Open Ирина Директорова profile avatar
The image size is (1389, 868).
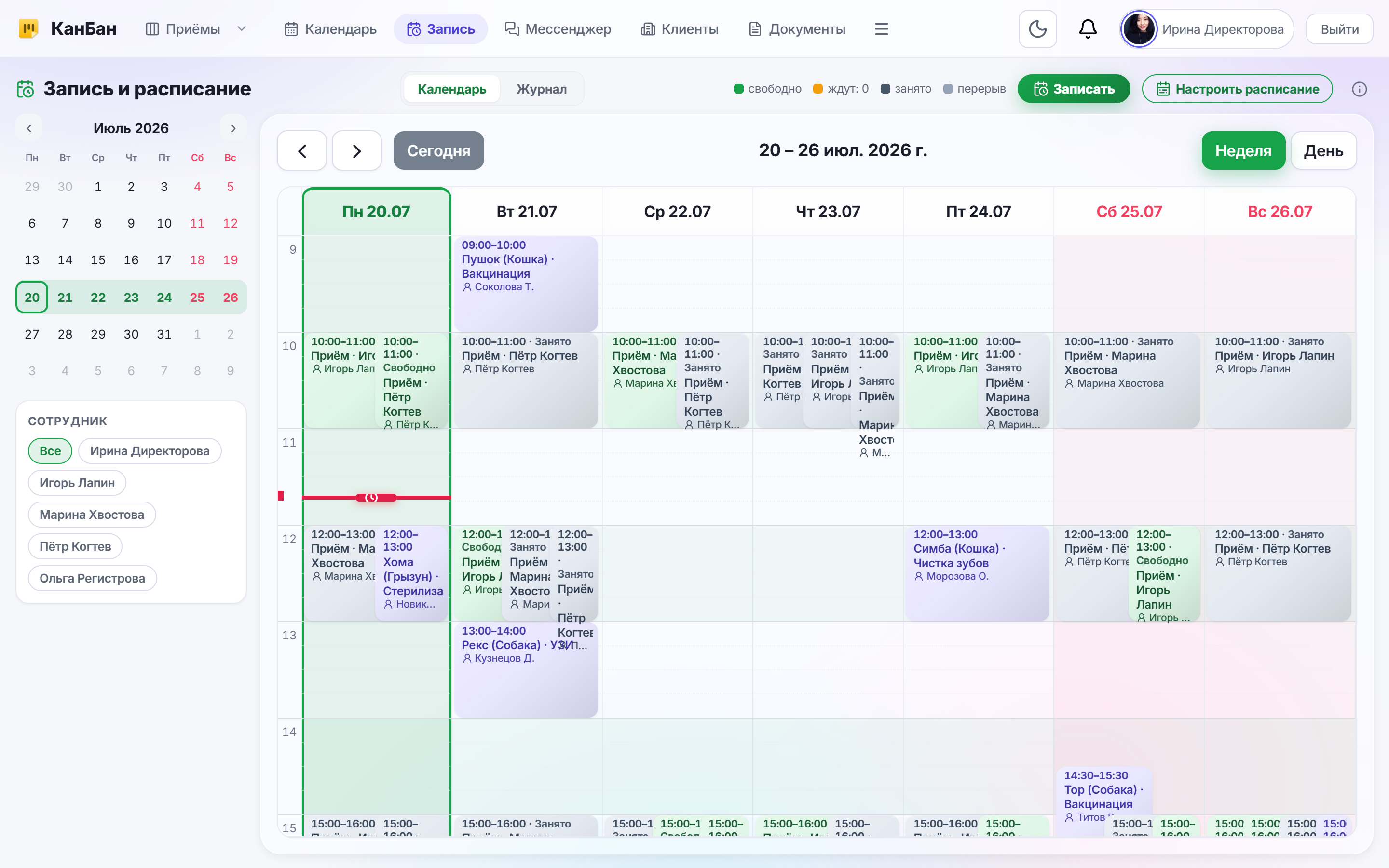1138,29
